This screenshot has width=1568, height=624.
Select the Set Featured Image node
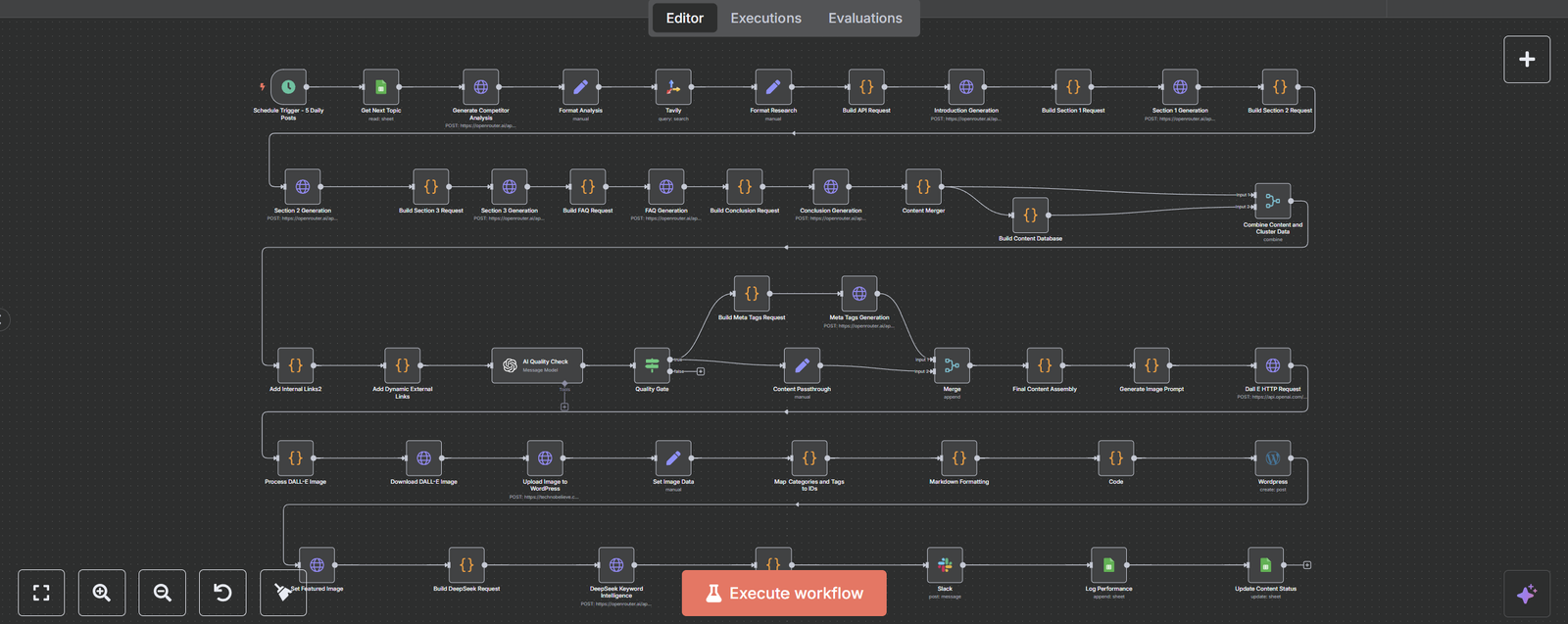(318, 565)
